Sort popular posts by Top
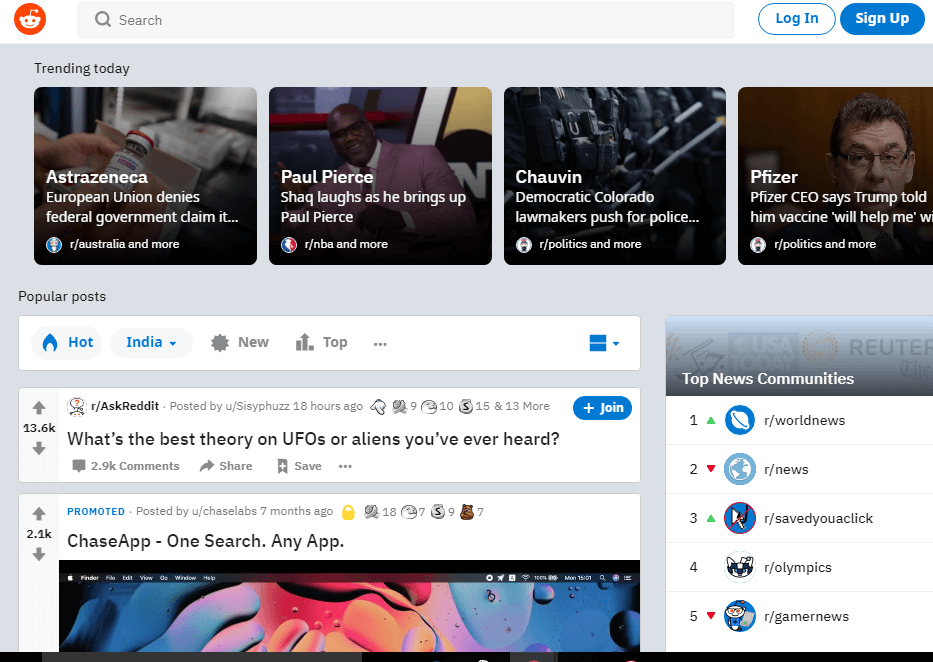Screen dimensions: 933x662 tap(322, 342)
